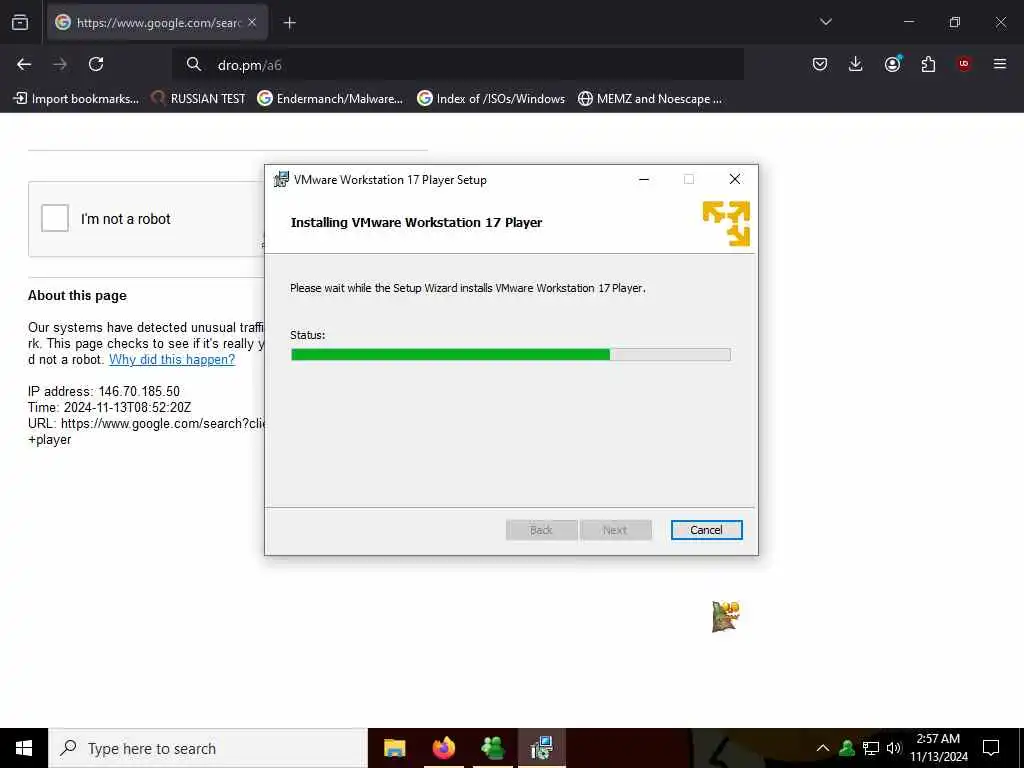The width and height of the screenshot is (1024, 768).
Task: Open the Index of /ISOs/Windows bookmark
Action: 491,99
